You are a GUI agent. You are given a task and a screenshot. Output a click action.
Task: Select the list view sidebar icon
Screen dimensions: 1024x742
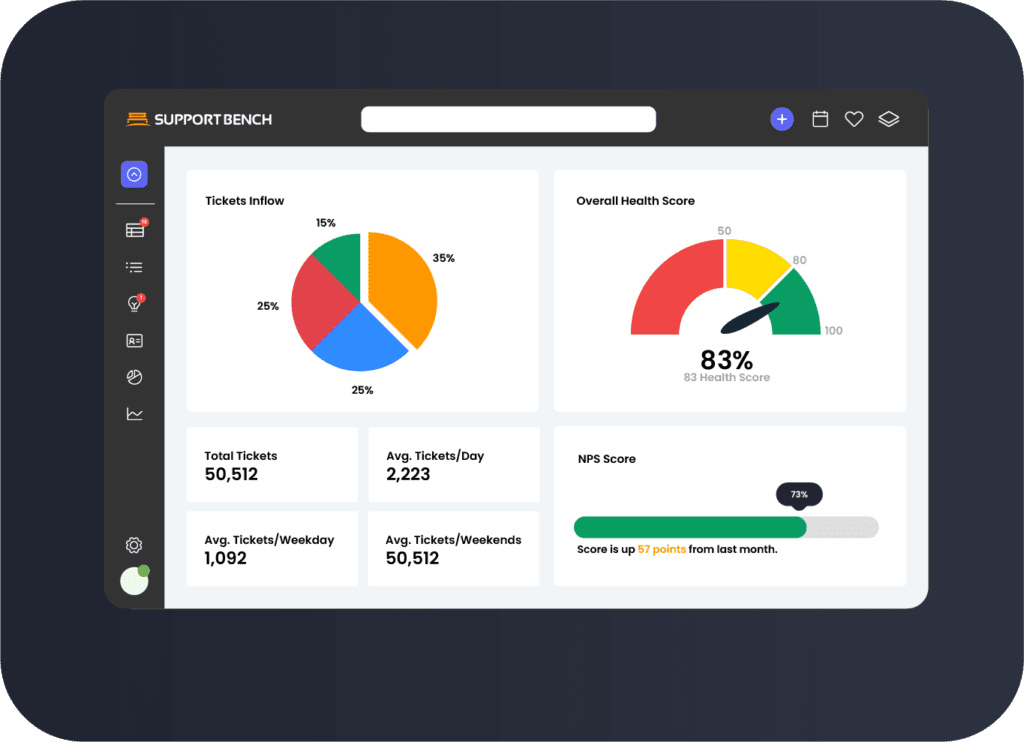click(x=135, y=267)
